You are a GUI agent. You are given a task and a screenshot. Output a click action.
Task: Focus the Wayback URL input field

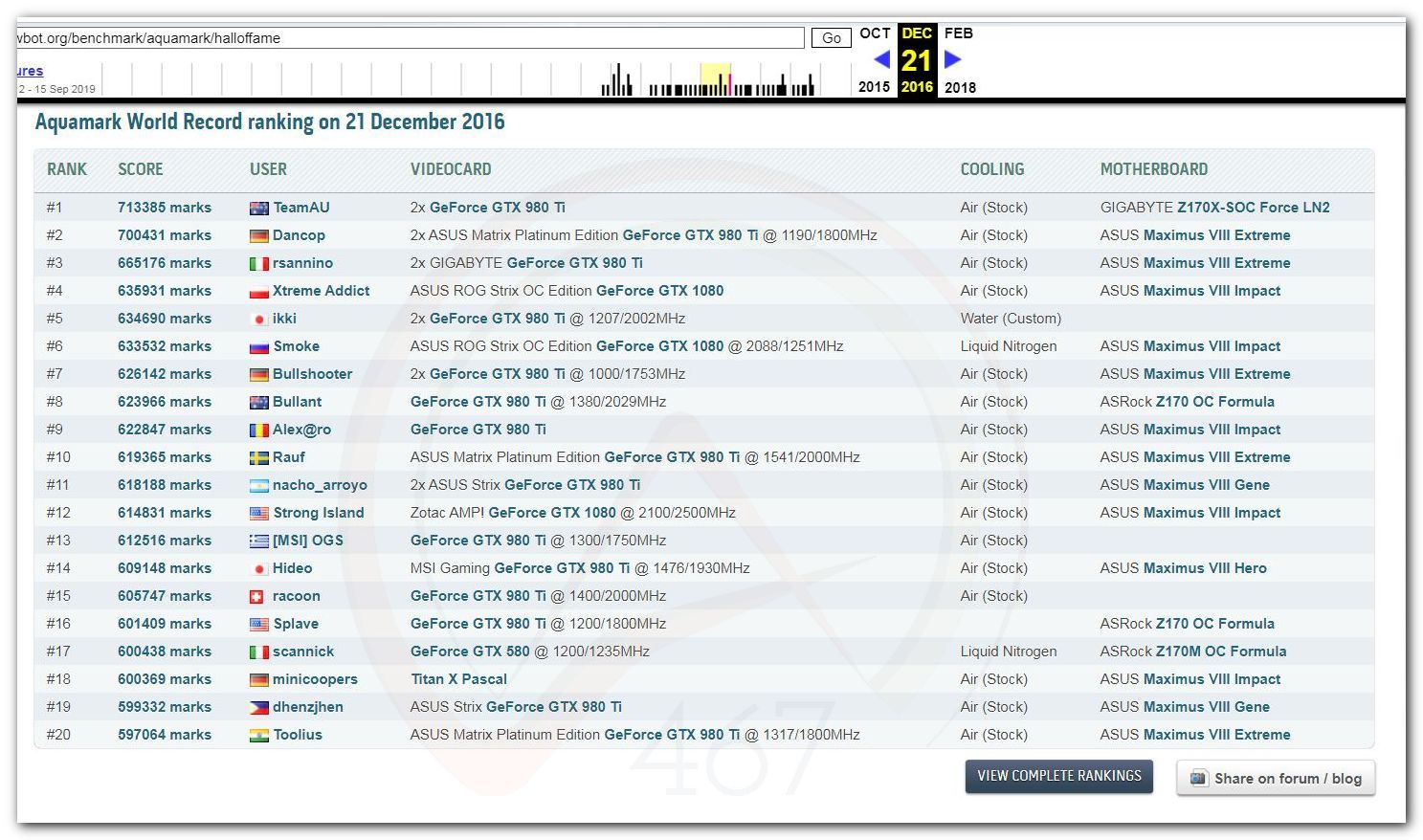410,38
